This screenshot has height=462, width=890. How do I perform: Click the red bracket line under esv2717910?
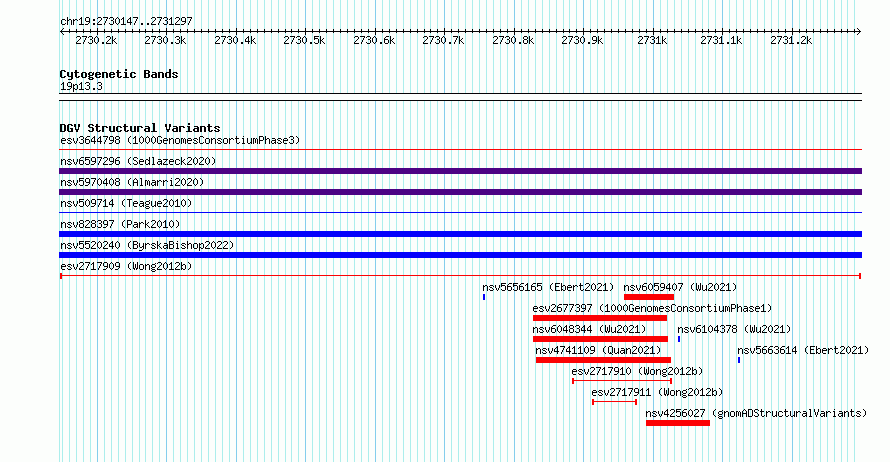[622, 381]
